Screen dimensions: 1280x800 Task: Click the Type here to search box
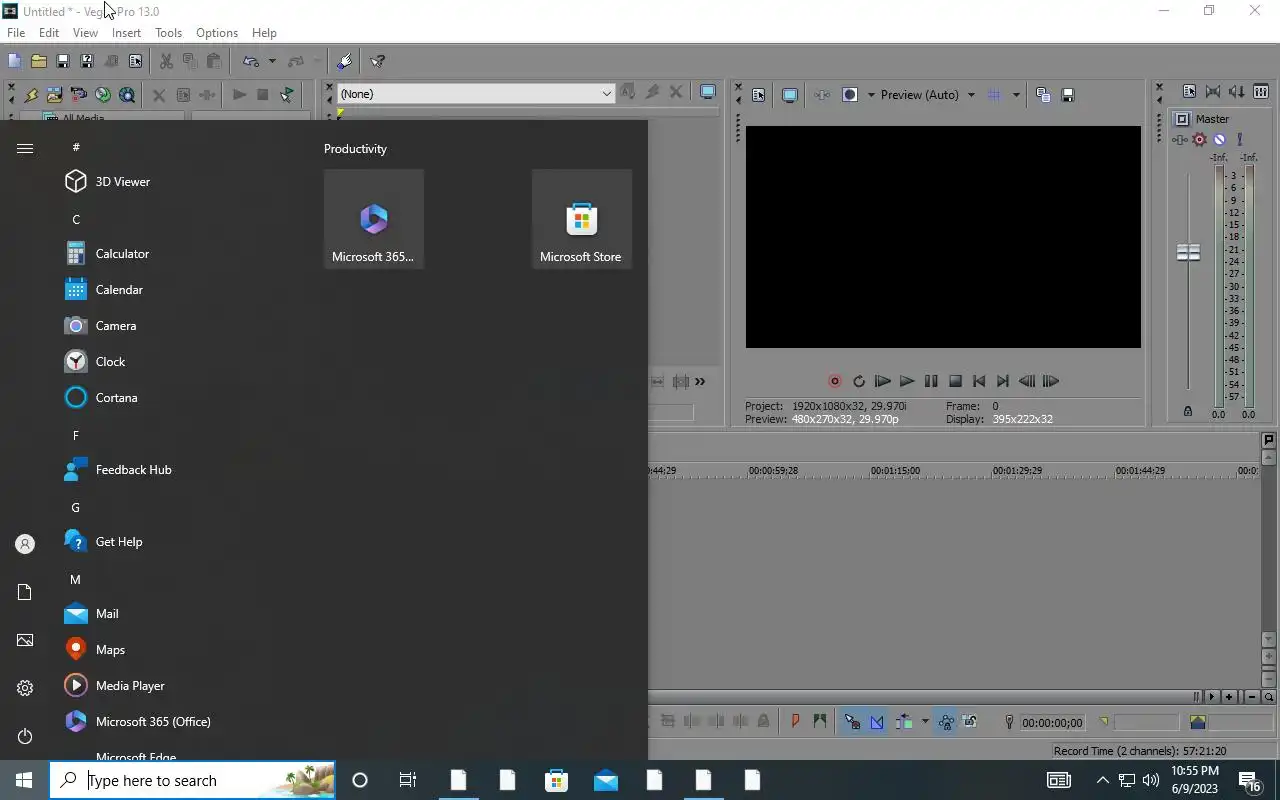click(x=192, y=780)
